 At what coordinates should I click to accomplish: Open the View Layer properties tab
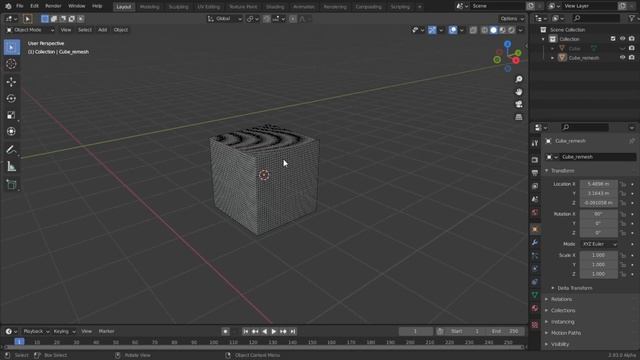tap(535, 186)
